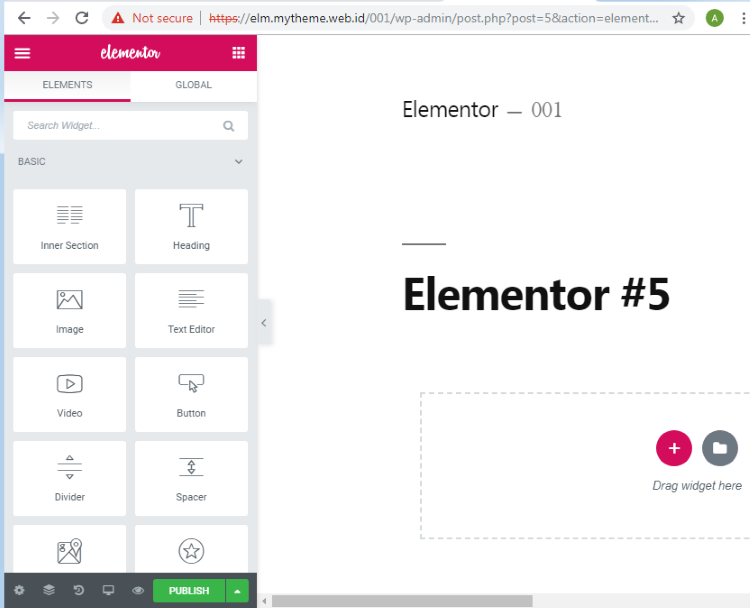Add template with folder button
This screenshot has width=750, height=608.
coord(720,448)
